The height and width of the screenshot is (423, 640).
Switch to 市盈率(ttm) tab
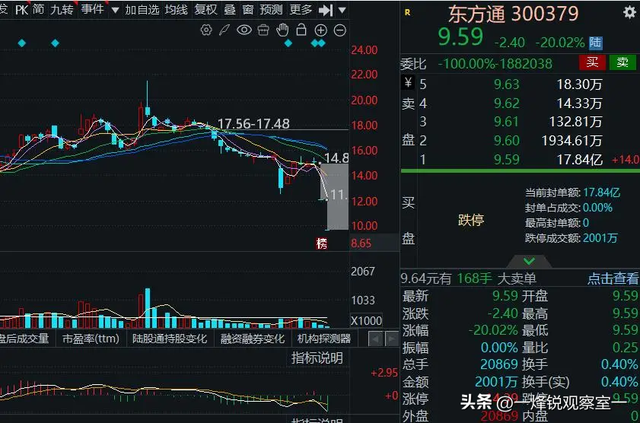point(91,338)
